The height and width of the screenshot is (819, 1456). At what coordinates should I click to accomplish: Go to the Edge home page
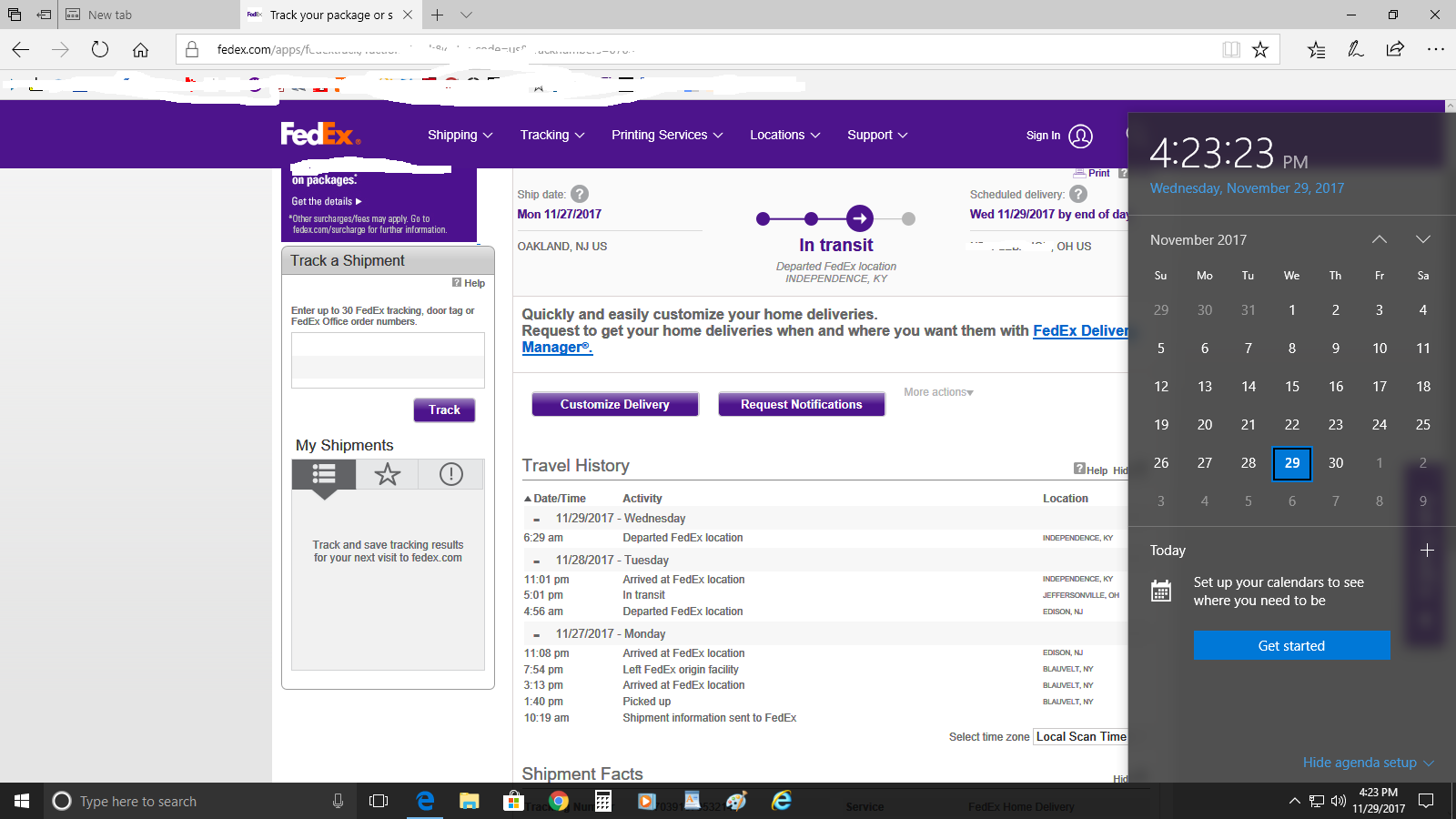point(140,49)
